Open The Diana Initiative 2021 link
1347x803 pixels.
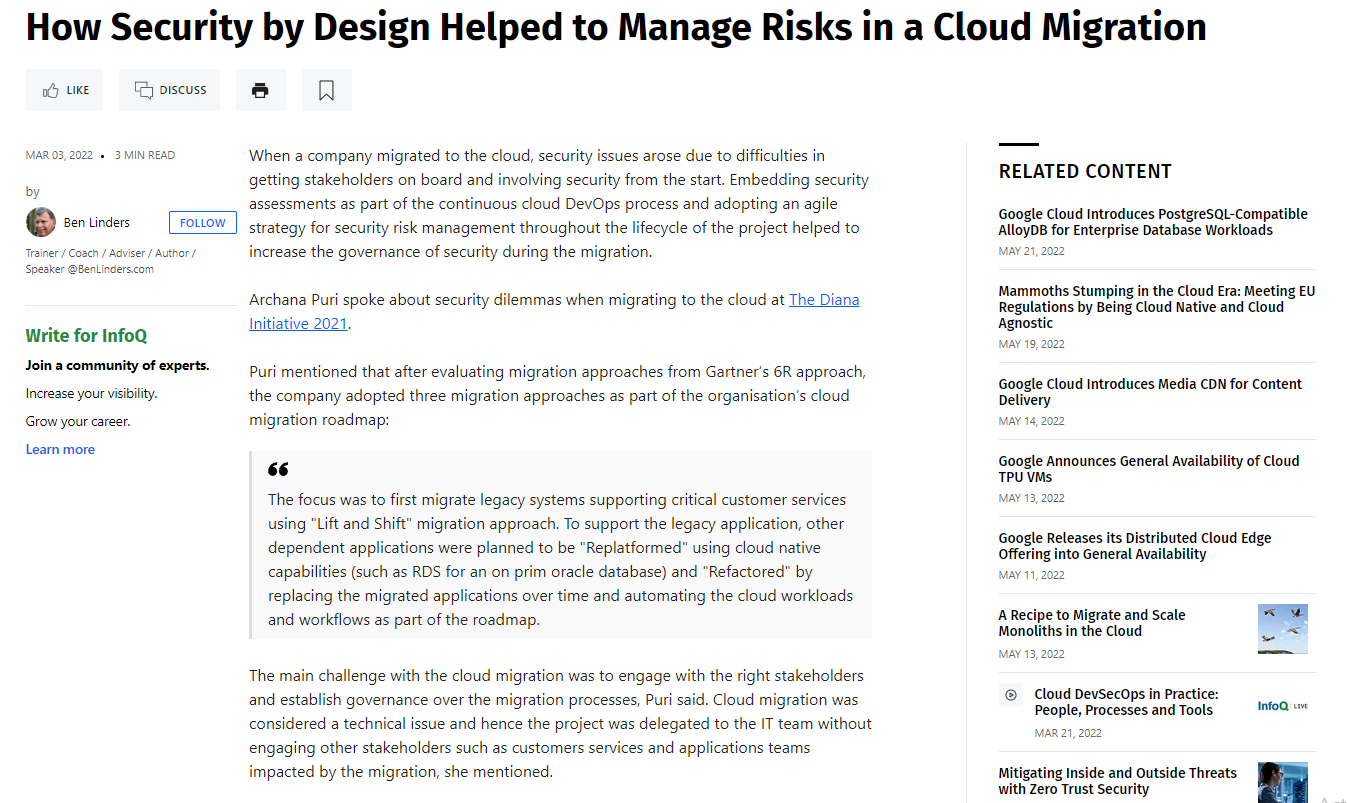823,299
